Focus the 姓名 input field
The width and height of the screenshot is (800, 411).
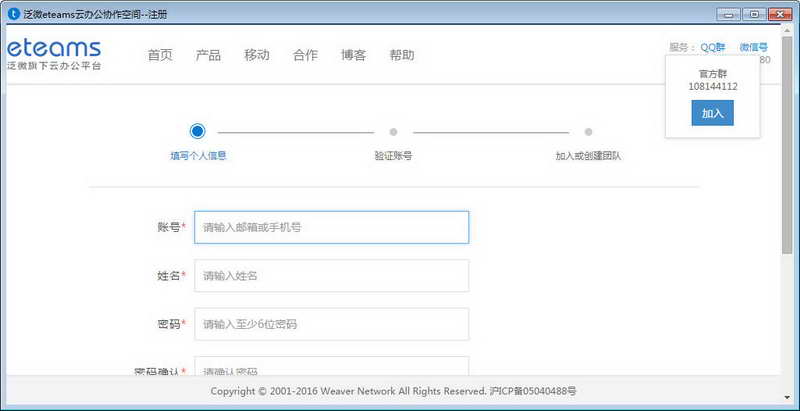[332, 276]
